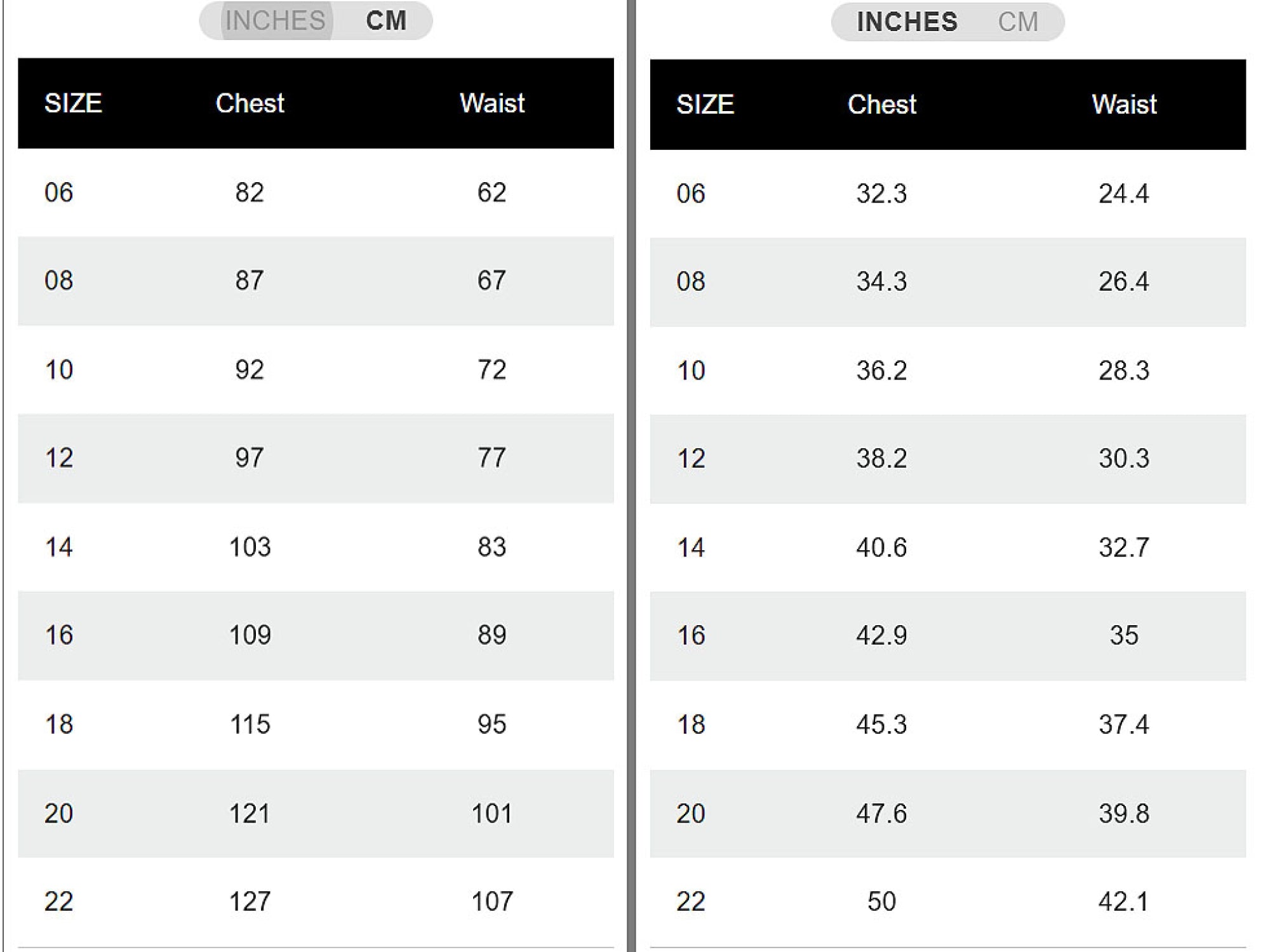Select CM on left chart toggle
This screenshot has height=952, width=1270.
pyautogui.click(x=386, y=21)
